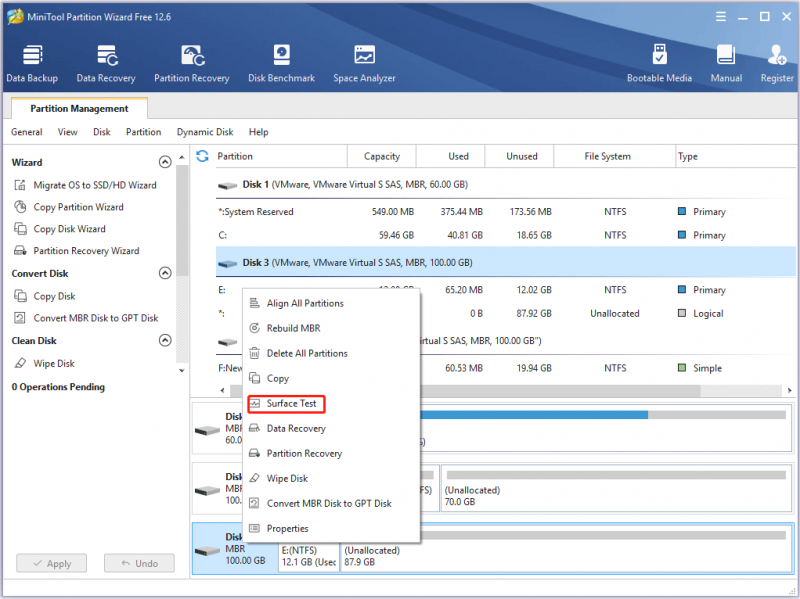Create Bootable Media
This screenshot has width=800, height=599.
coord(659,64)
